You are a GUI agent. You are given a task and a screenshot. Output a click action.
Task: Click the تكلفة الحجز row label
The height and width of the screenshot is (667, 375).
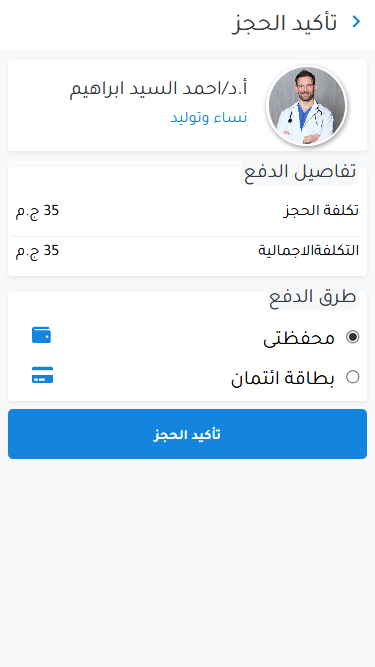[x=321, y=210]
